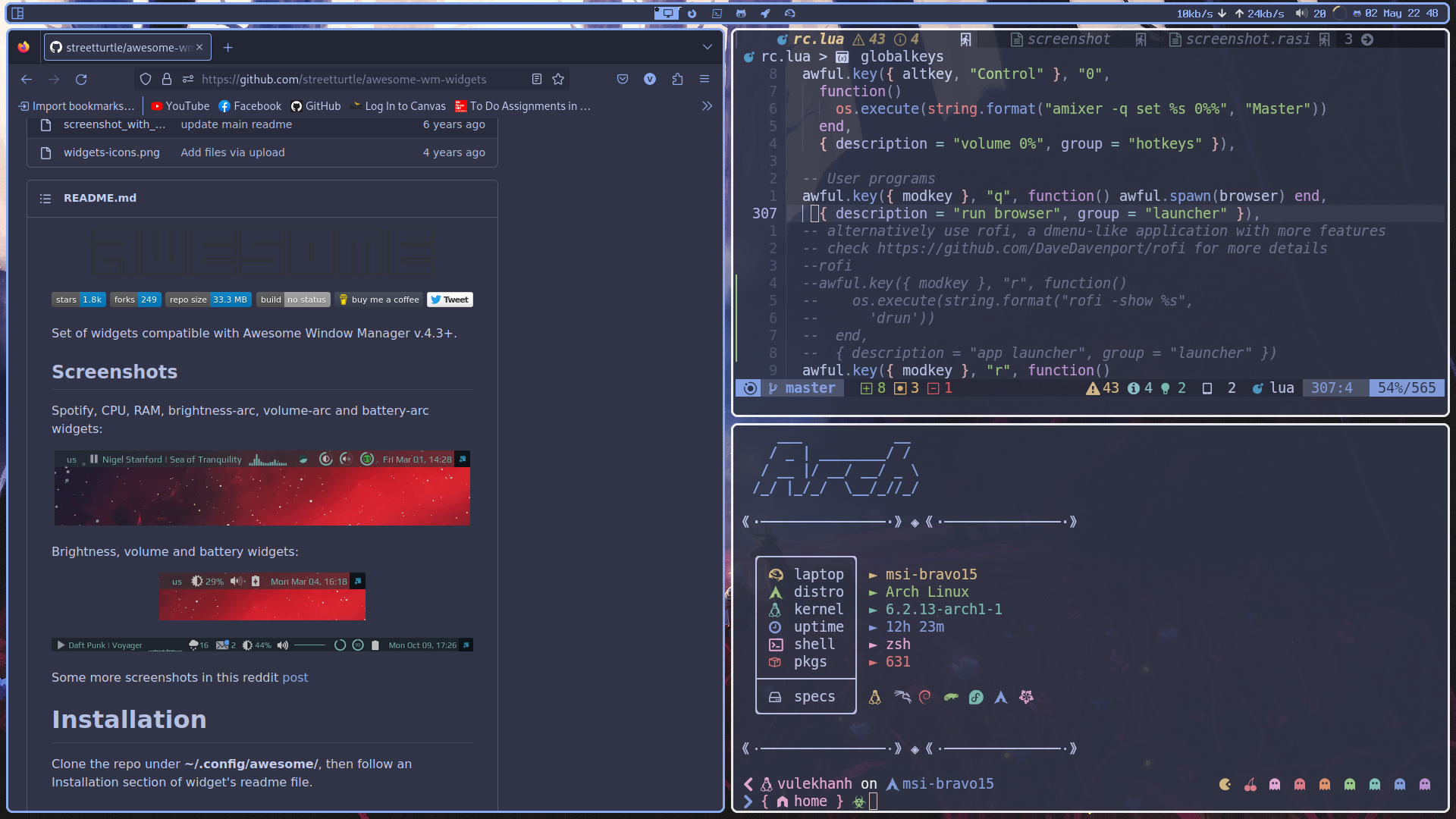This screenshot has height=819, width=1456.
Task: Bookmark this page with the star icon
Action: click(x=558, y=79)
